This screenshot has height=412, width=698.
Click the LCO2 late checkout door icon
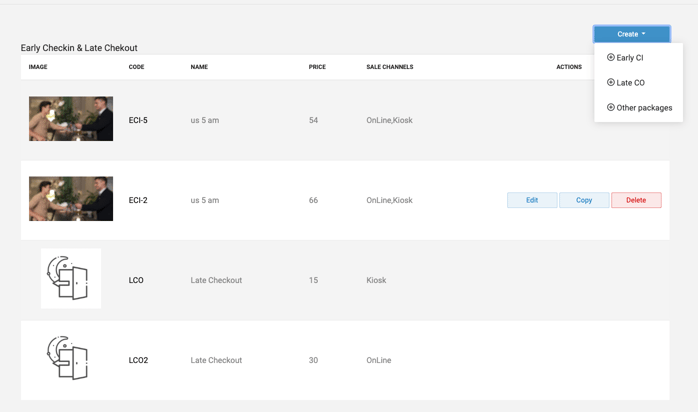68,358
